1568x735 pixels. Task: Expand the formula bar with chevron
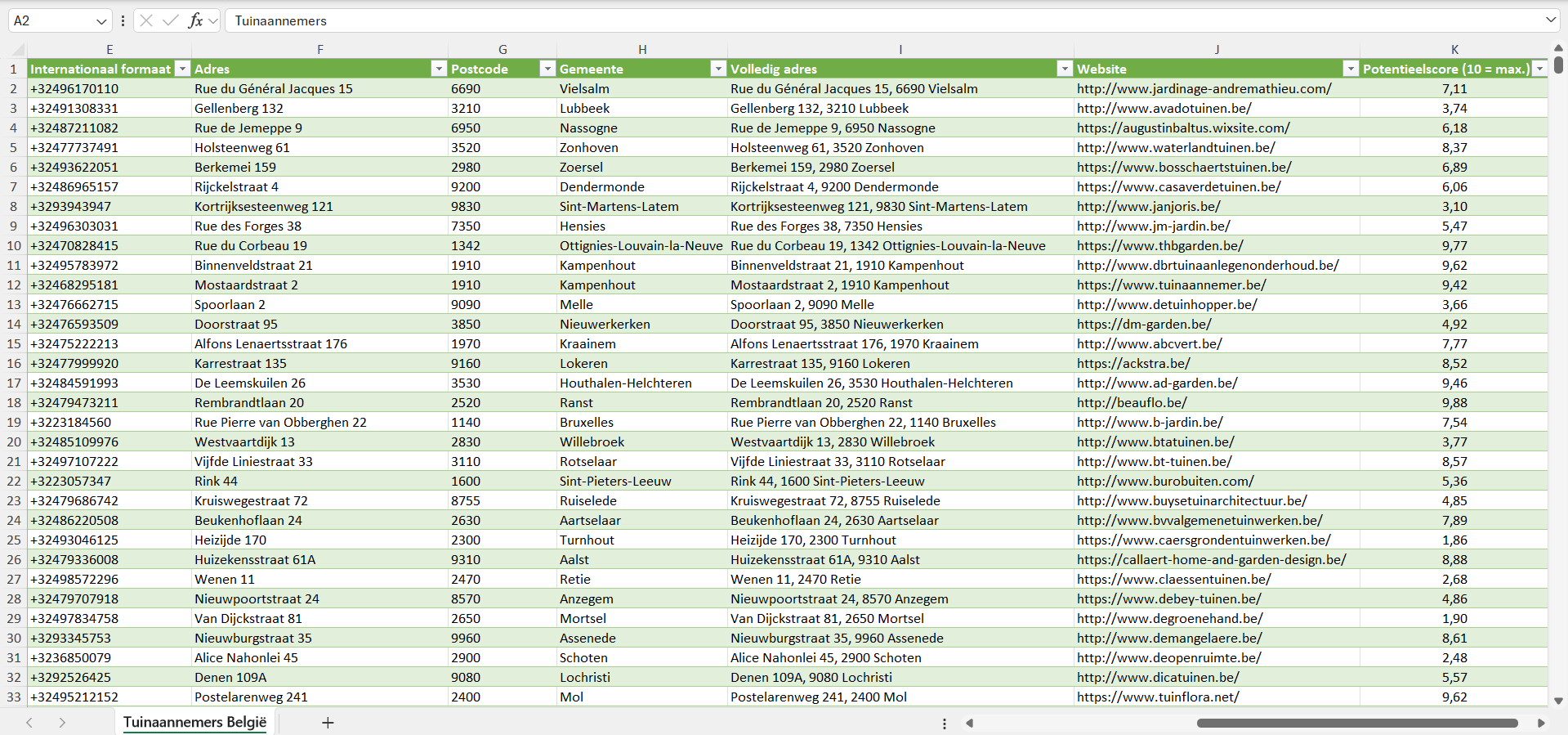pyautogui.click(x=1551, y=20)
